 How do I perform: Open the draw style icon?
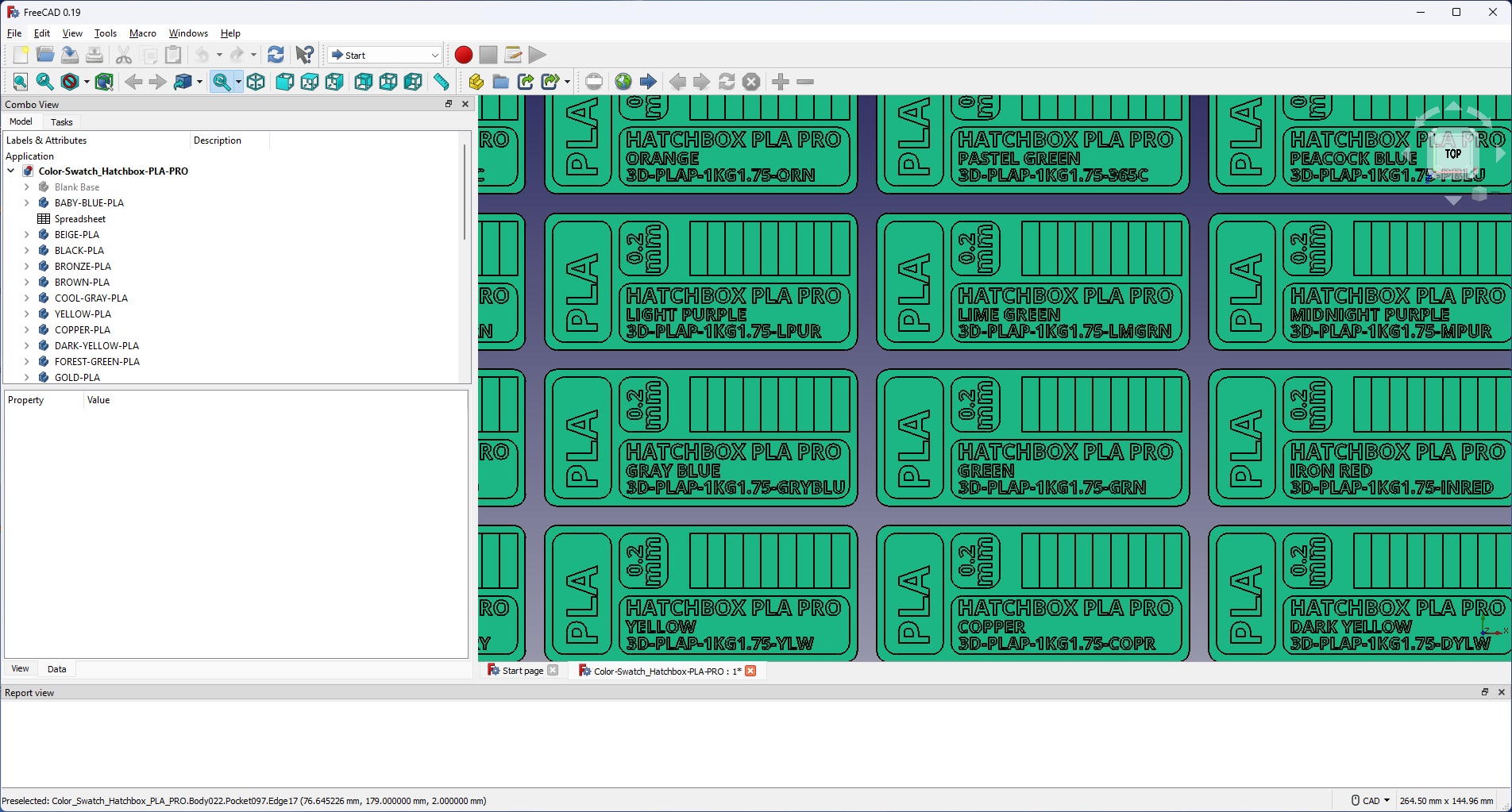[70, 82]
